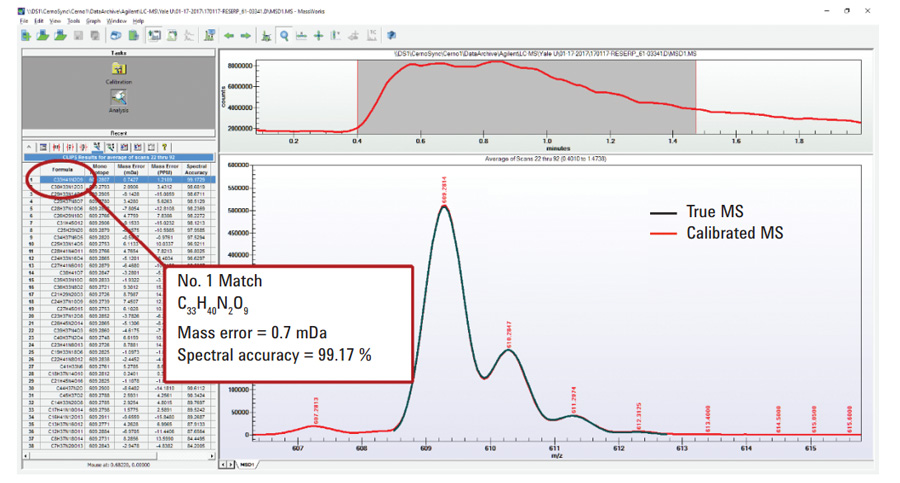The height and width of the screenshot is (483, 900).
Task: Click the right arrow of table scrollbar
Action: (x=210, y=455)
